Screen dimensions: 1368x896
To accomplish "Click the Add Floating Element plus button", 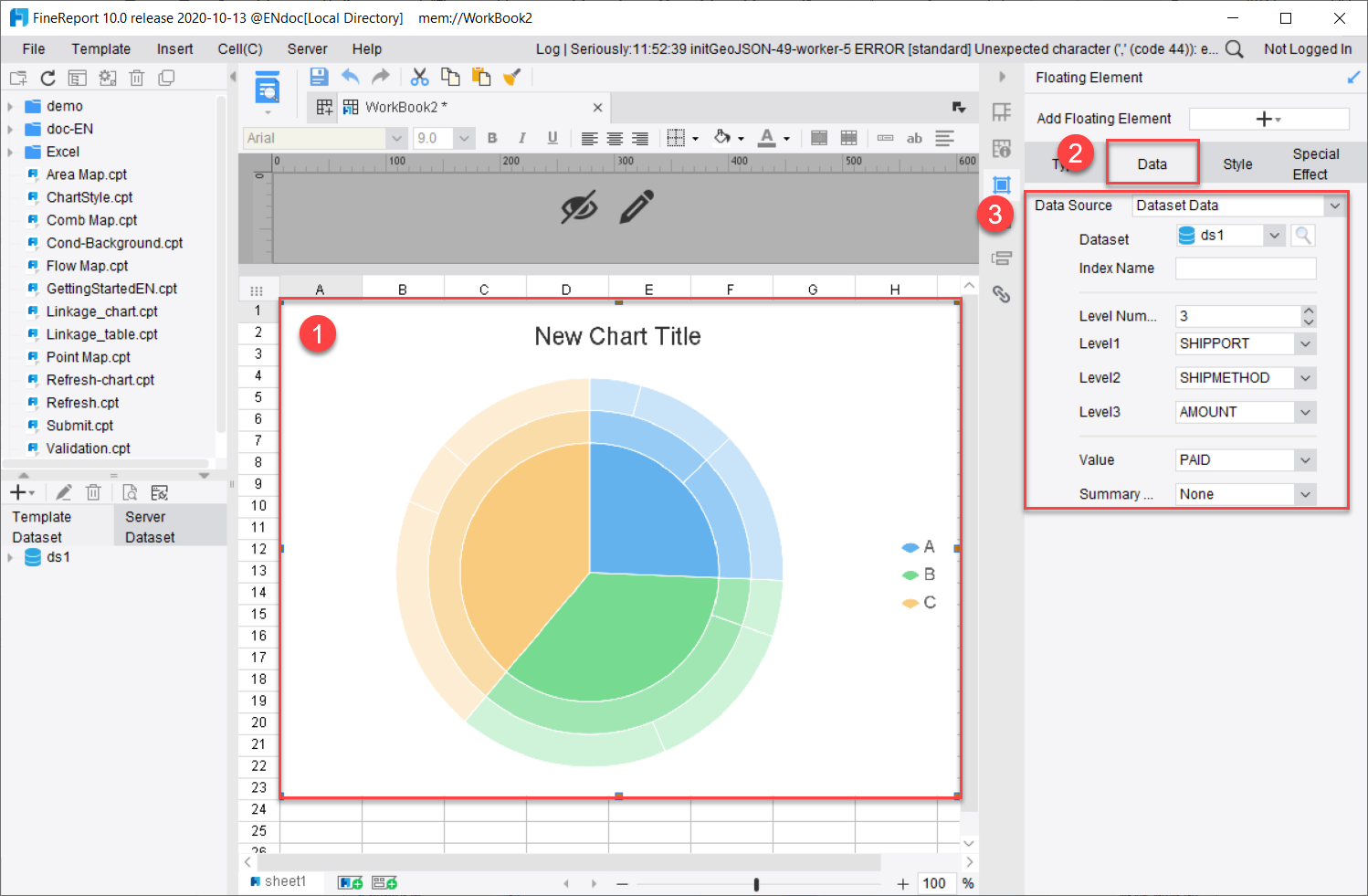I will click(x=1265, y=119).
